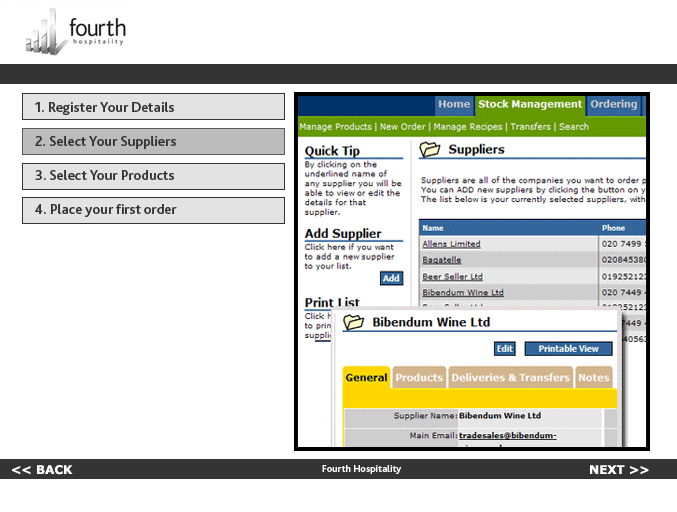Click the Main Email field label
The height and width of the screenshot is (512, 677).
433,436
